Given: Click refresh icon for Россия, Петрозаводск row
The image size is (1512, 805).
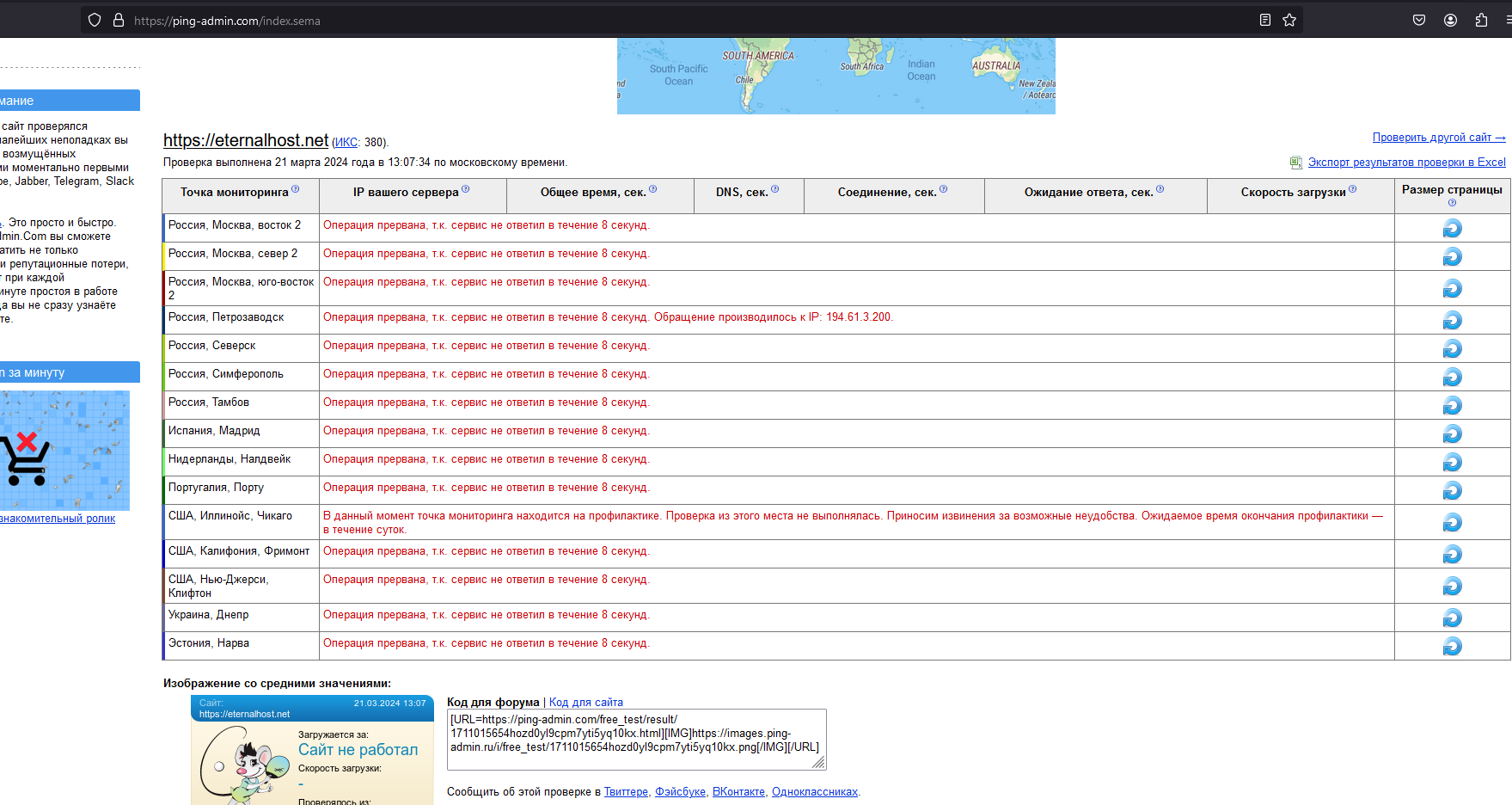Looking at the screenshot, I should pyautogui.click(x=1452, y=321).
